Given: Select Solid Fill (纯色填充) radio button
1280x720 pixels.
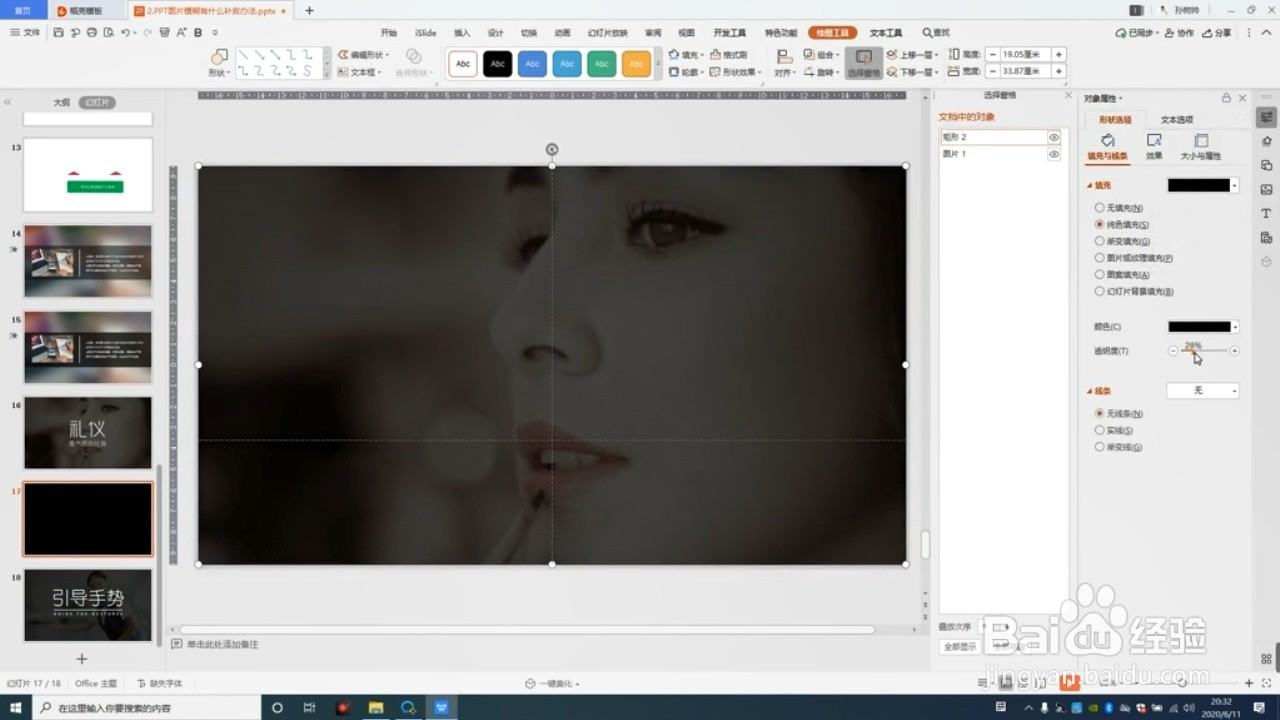Looking at the screenshot, I should (x=1100, y=225).
